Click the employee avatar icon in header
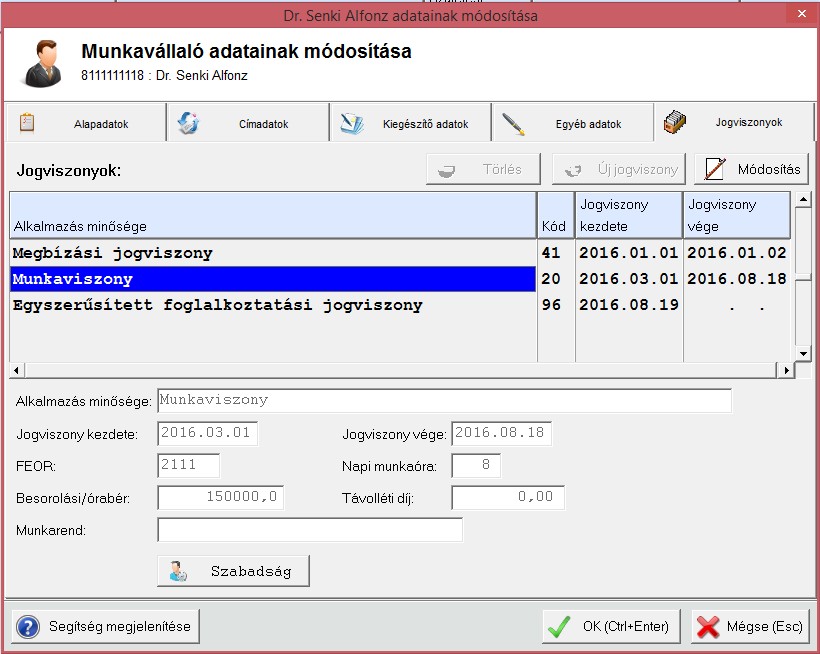 click(43, 63)
